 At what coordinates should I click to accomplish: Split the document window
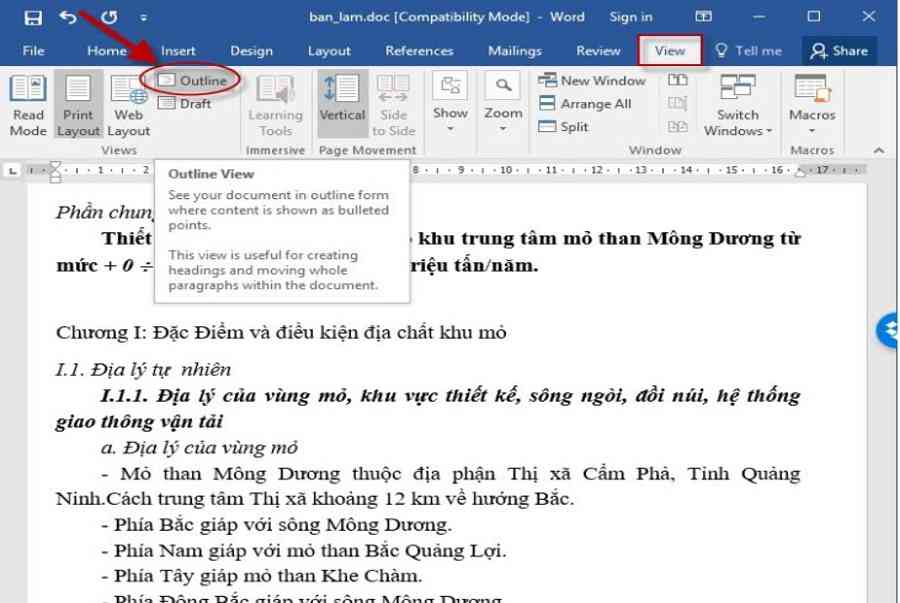[564, 127]
